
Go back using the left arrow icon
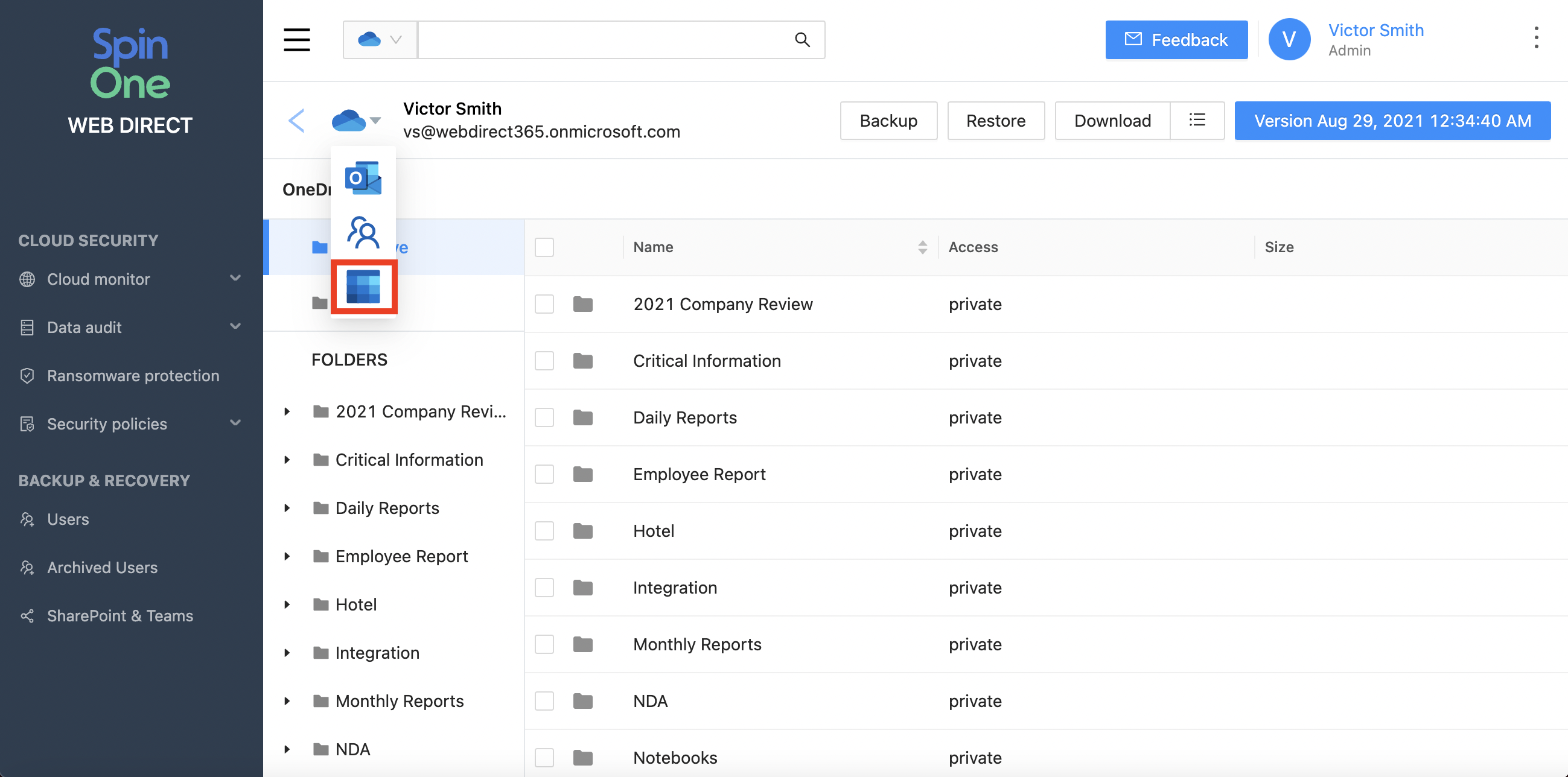tap(296, 121)
